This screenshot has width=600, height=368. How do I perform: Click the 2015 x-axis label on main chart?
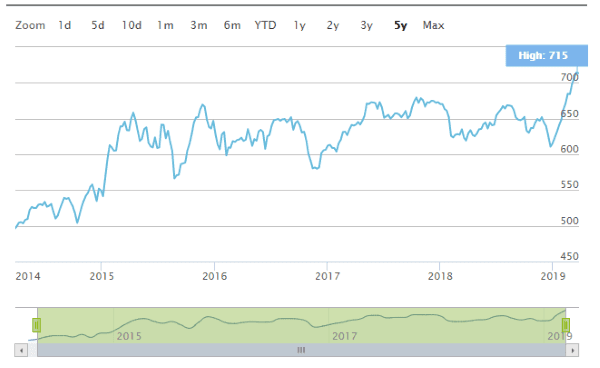pos(101,276)
